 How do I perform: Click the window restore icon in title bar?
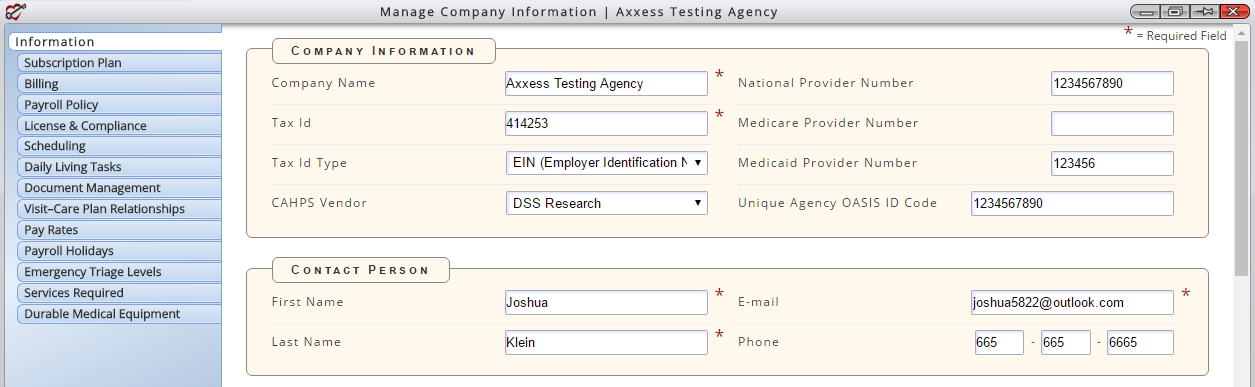tap(1175, 11)
